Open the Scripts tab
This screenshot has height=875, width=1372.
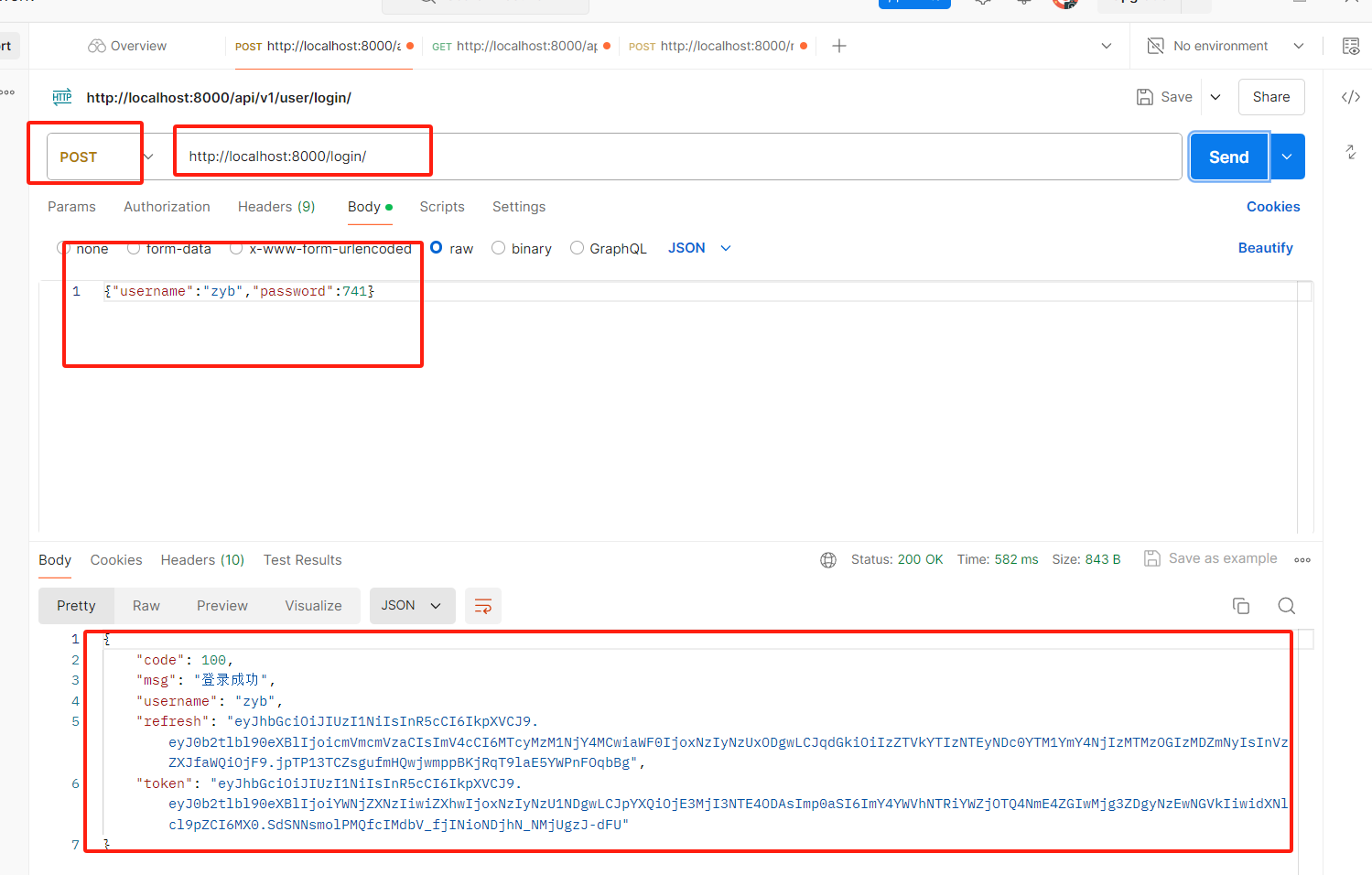pos(441,207)
